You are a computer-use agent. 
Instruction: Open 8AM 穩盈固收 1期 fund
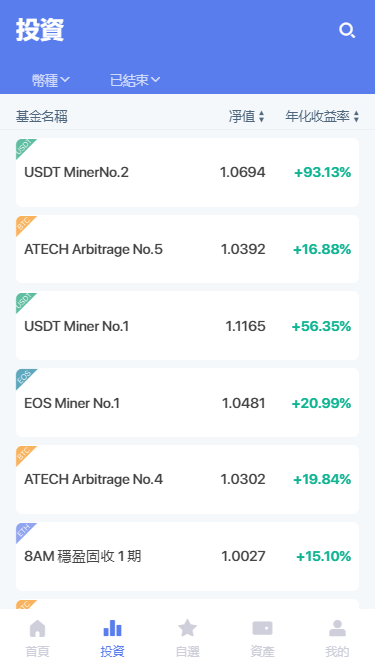pyautogui.click(x=188, y=556)
